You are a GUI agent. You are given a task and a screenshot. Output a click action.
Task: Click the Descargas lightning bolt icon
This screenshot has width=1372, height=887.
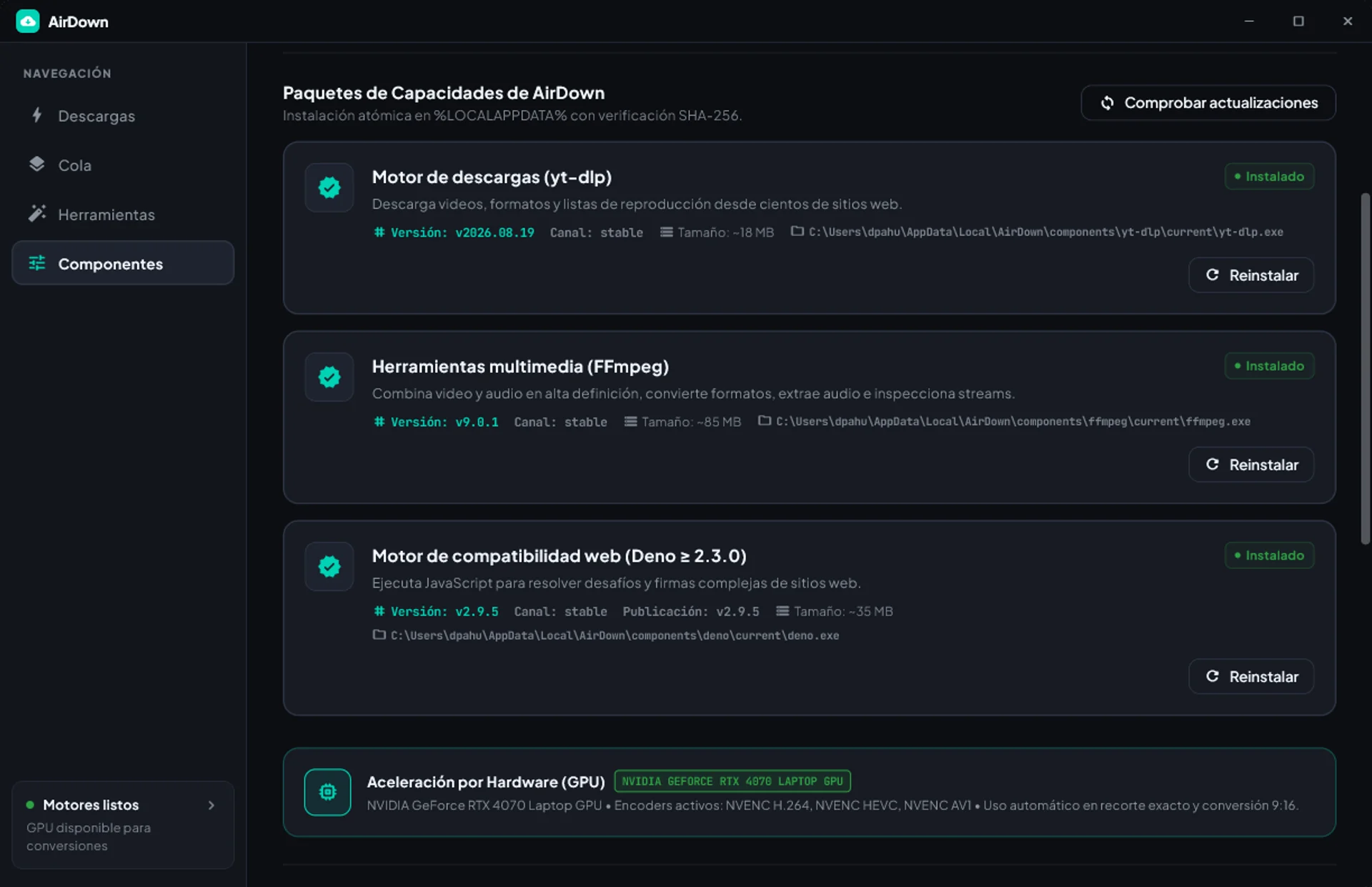click(37, 115)
